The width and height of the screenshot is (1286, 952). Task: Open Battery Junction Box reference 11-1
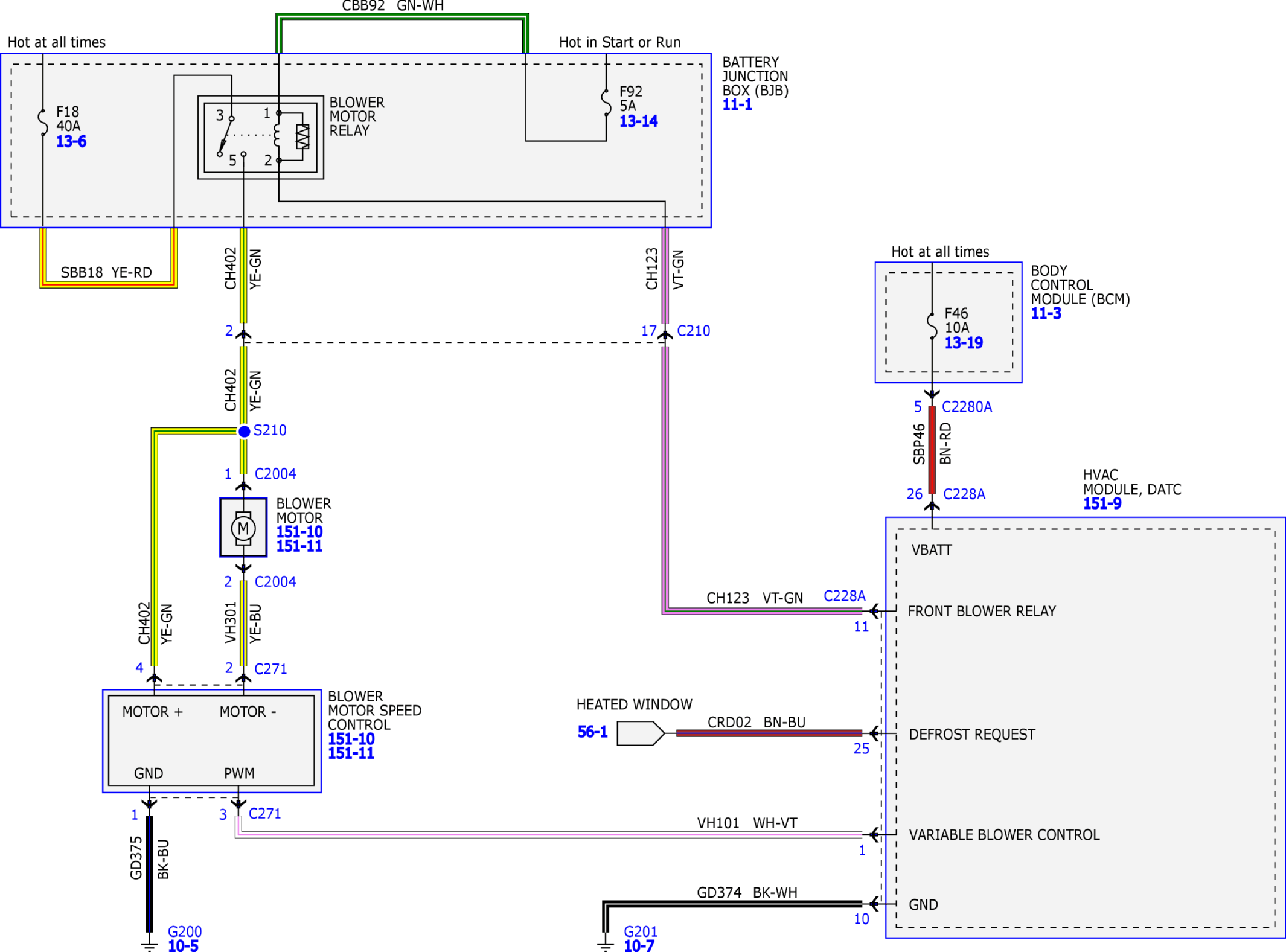tap(737, 105)
